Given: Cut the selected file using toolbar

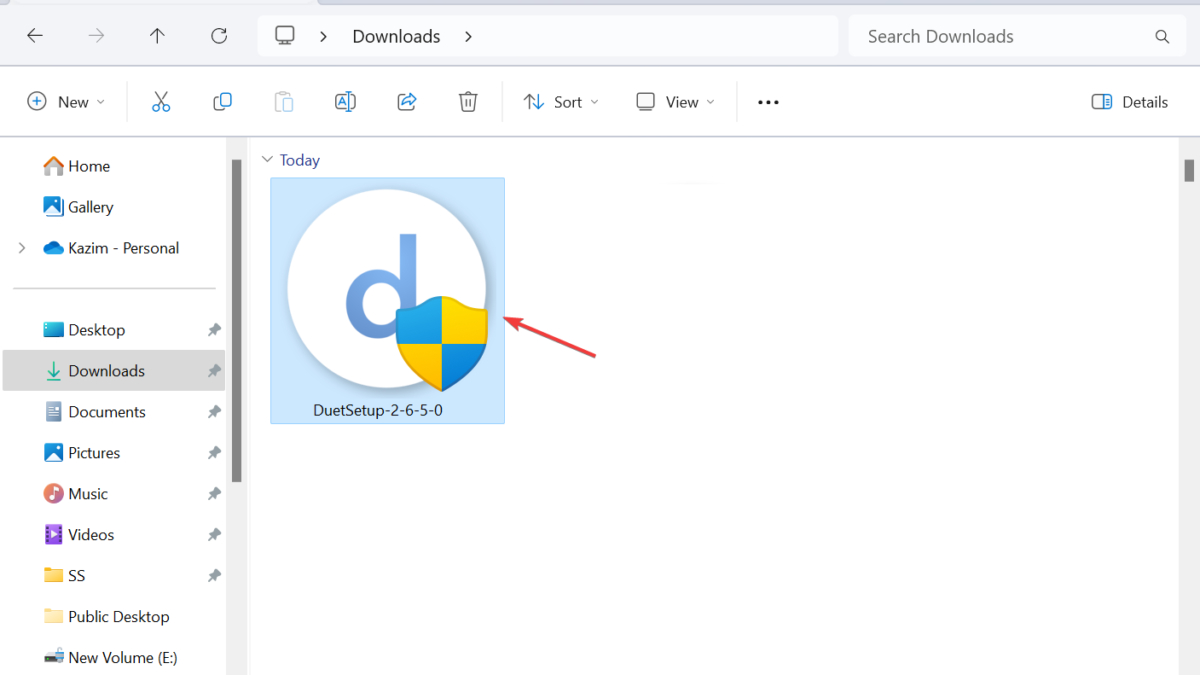Looking at the screenshot, I should (161, 101).
